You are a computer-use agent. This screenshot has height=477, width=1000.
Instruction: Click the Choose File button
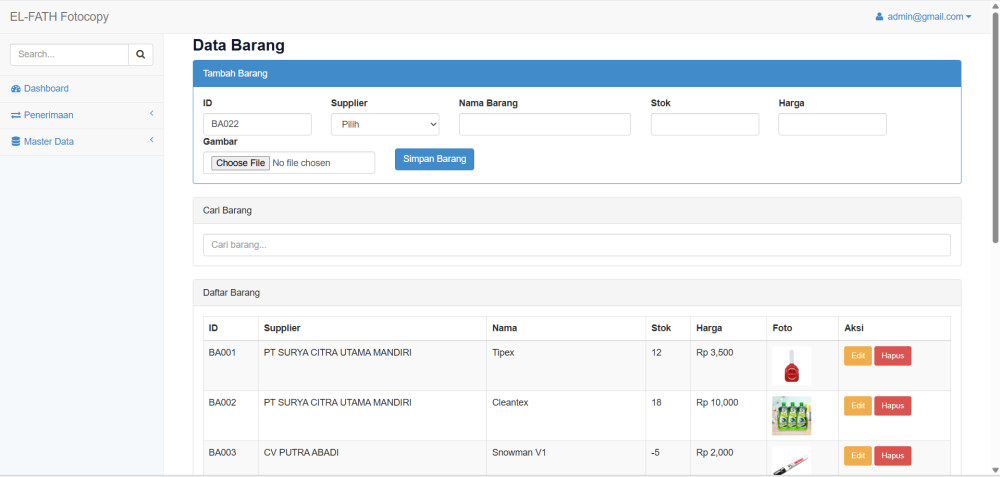point(241,163)
